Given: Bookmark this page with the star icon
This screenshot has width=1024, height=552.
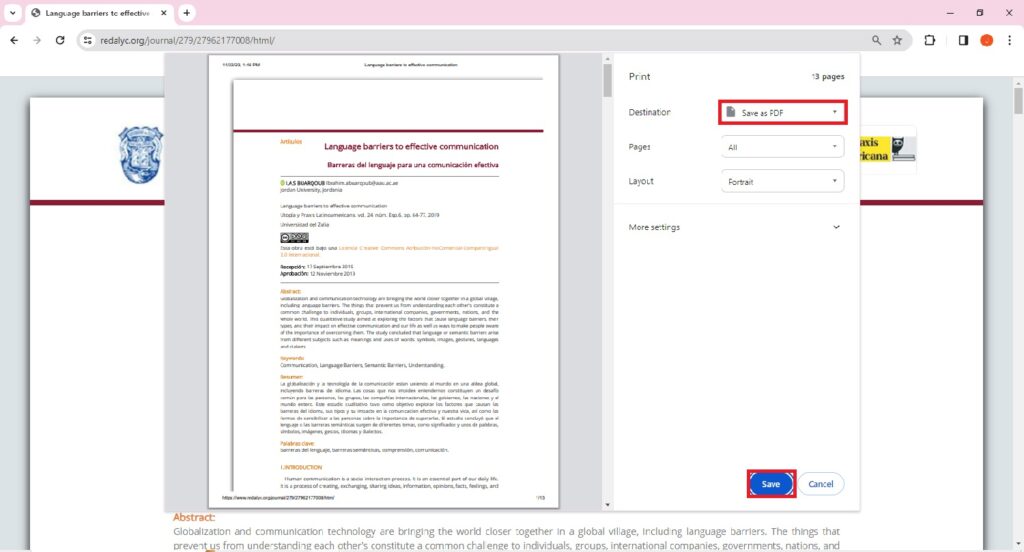Looking at the screenshot, I should click(x=897, y=40).
